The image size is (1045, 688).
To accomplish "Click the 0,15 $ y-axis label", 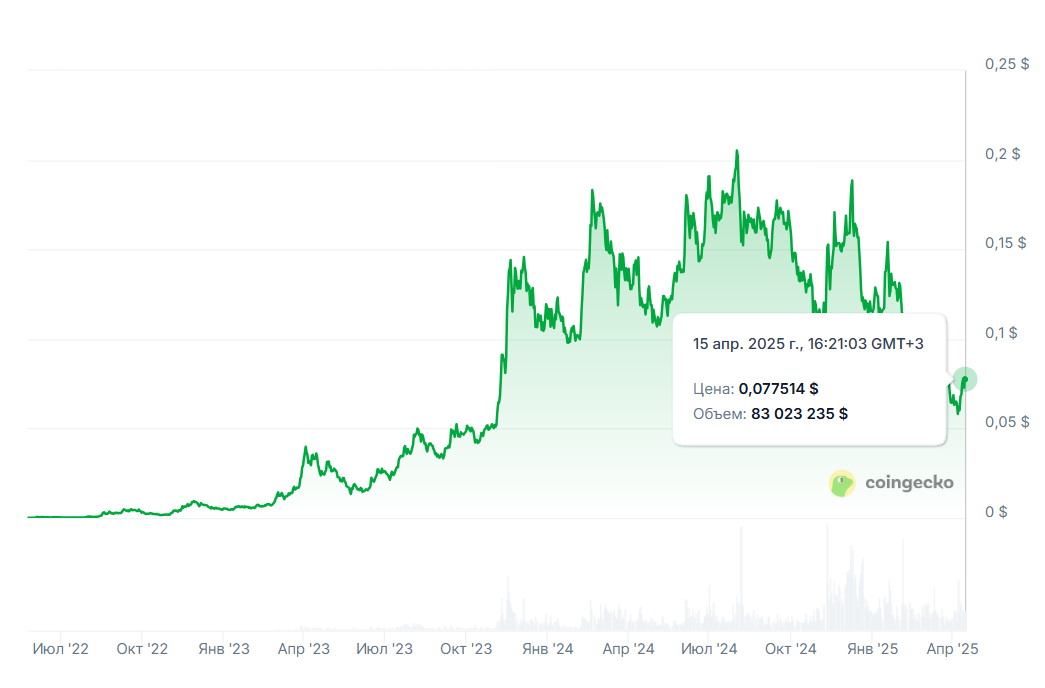I will [1006, 243].
